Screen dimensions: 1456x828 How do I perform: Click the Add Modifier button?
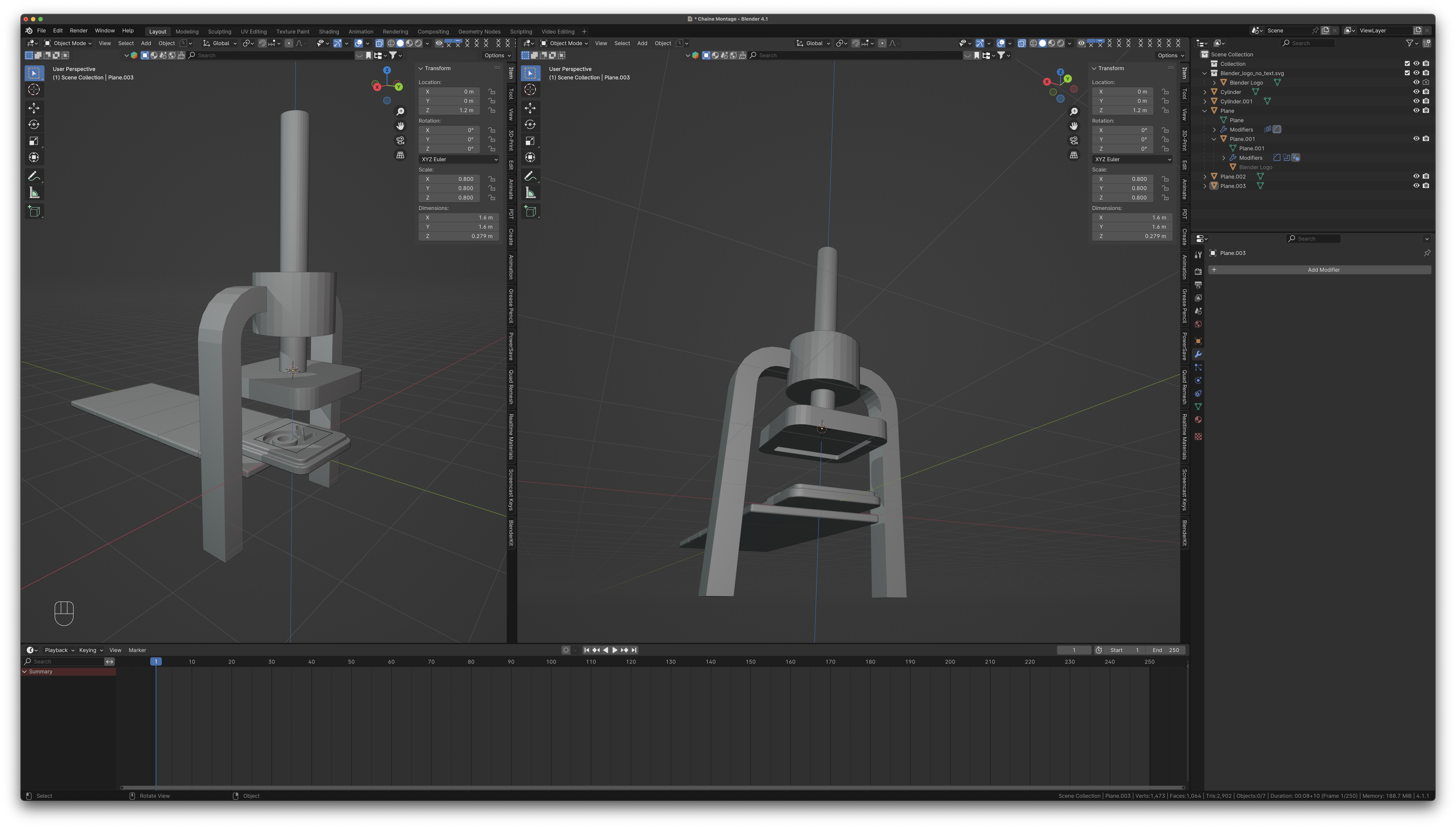coord(1319,270)
